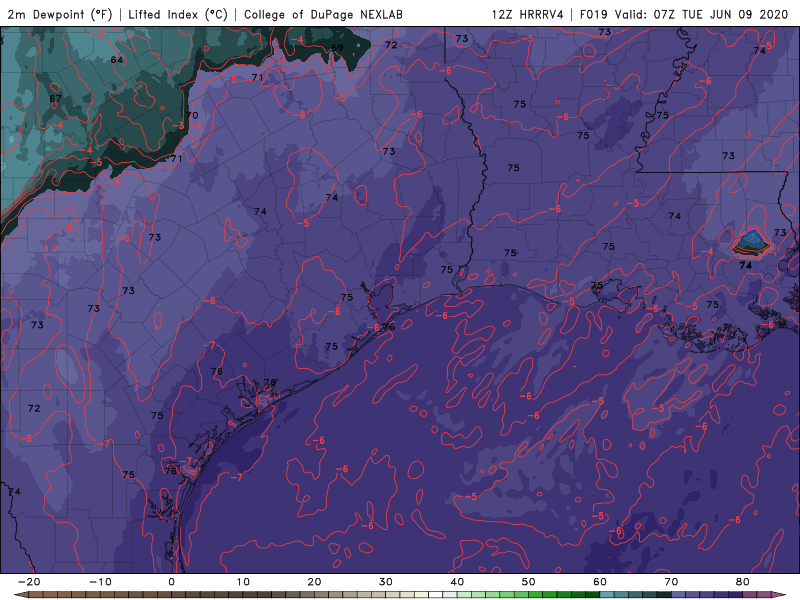Click the "College of DuPage NEXLAB" title

[x=323, y=14]
